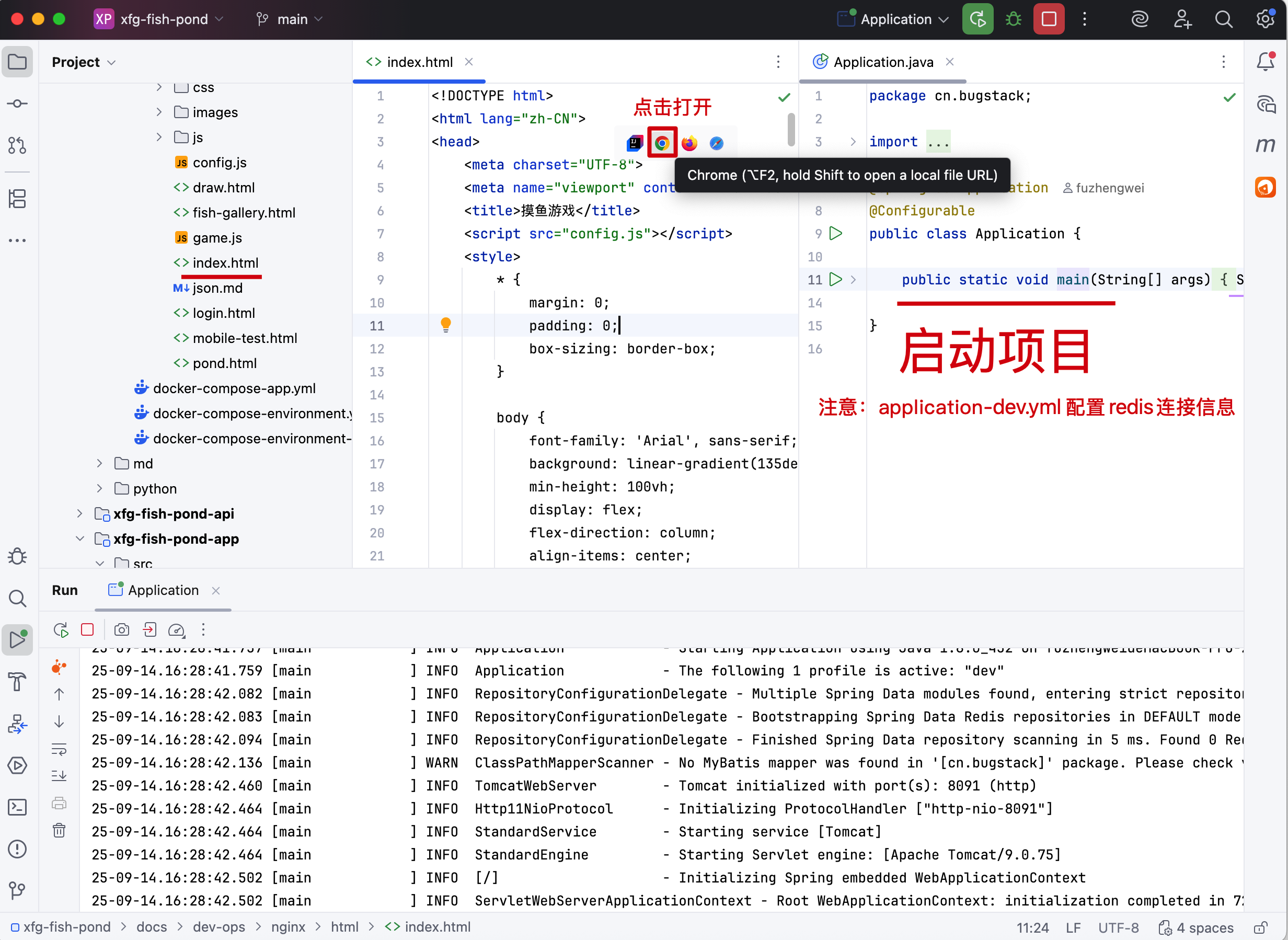Open game.js in project tree
This screenshot has height=940, width=1288.
pos(208,238)
